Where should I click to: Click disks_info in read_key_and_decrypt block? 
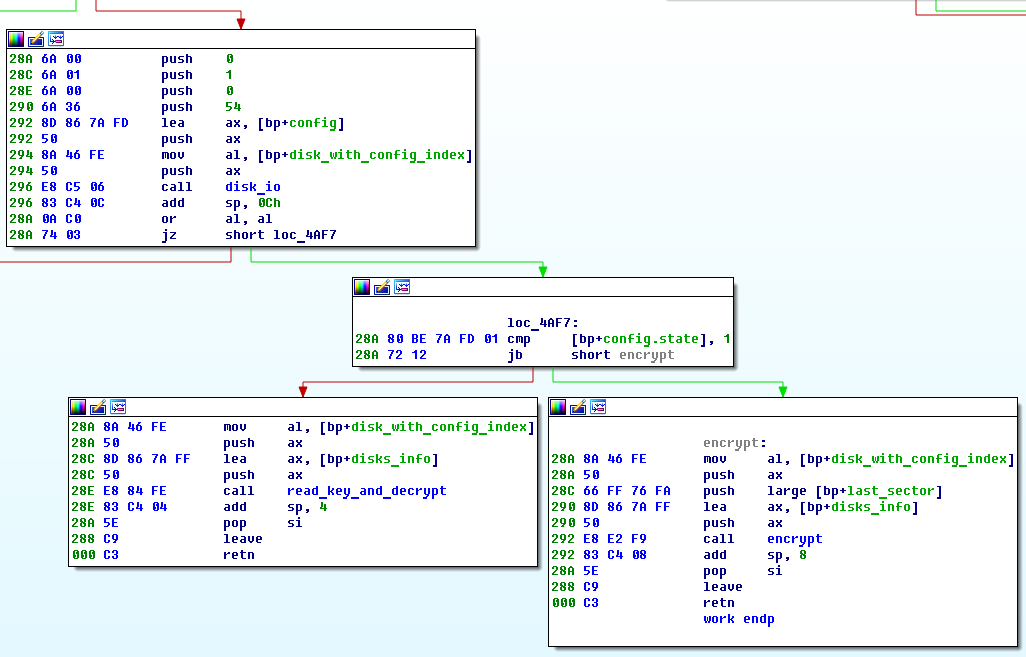391,459
